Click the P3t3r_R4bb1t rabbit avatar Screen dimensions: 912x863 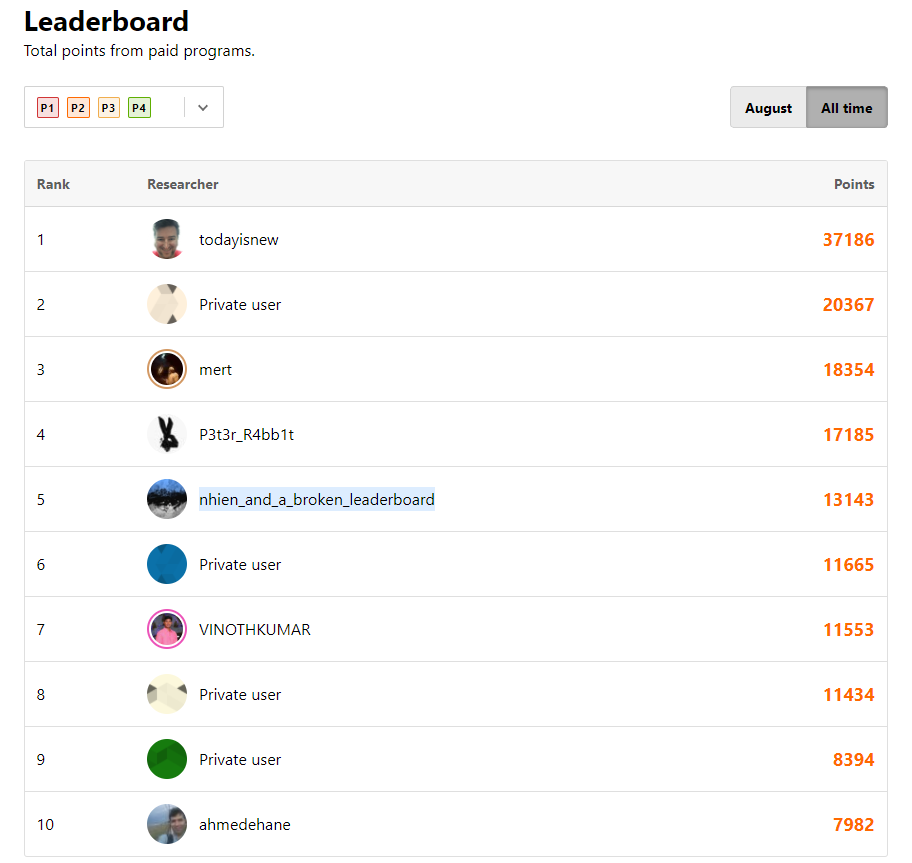[167, 434]
